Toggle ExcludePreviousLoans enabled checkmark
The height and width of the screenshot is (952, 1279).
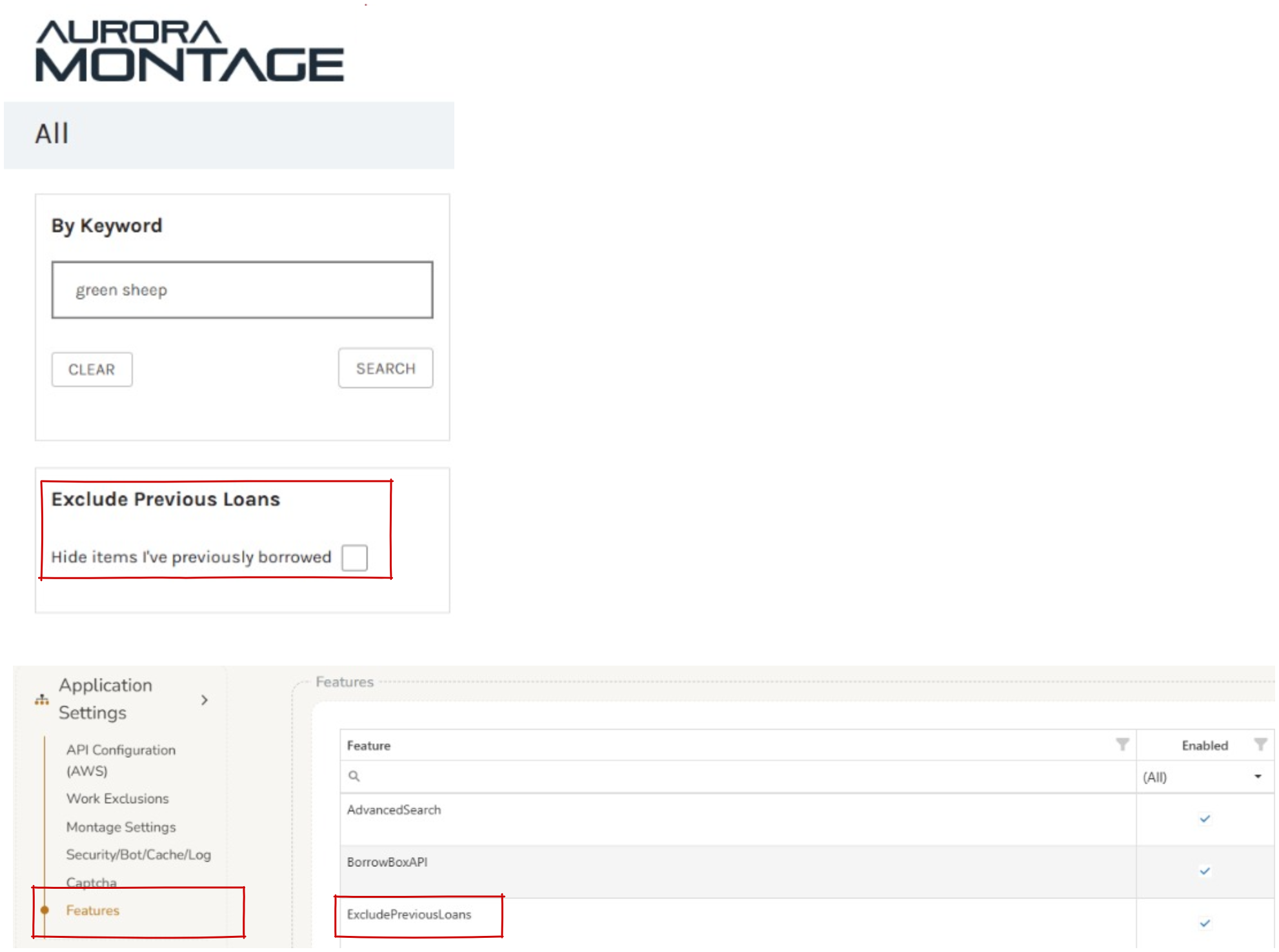[x=1204, y=924]
